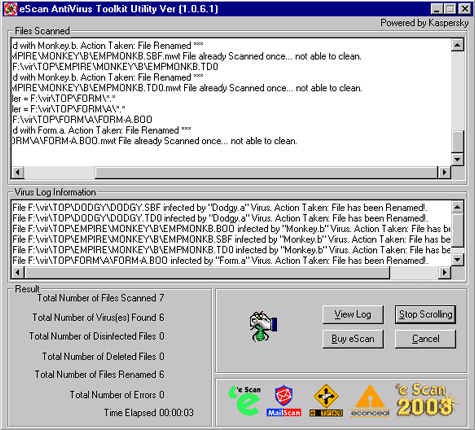Click the Files Scanned horizontal scrollbar thumb

[x=266, y=172]
